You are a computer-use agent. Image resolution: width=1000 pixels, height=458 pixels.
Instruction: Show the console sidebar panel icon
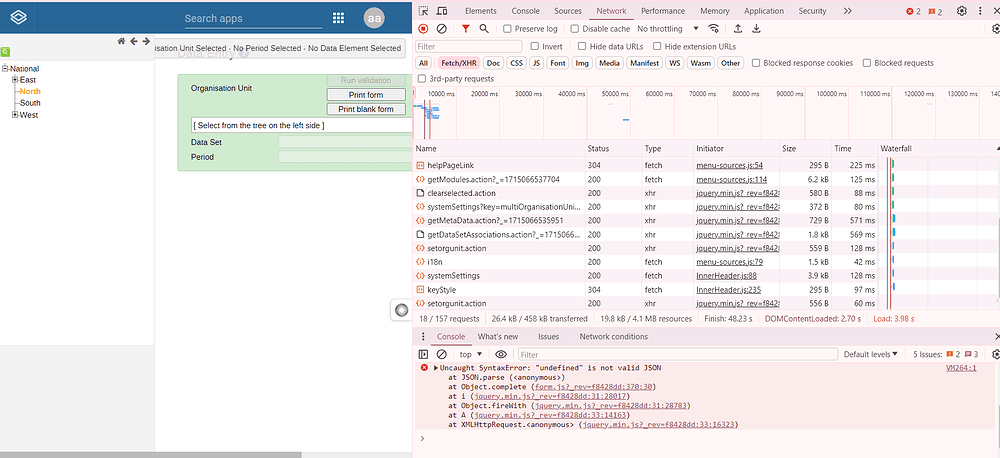pos(423,354)
